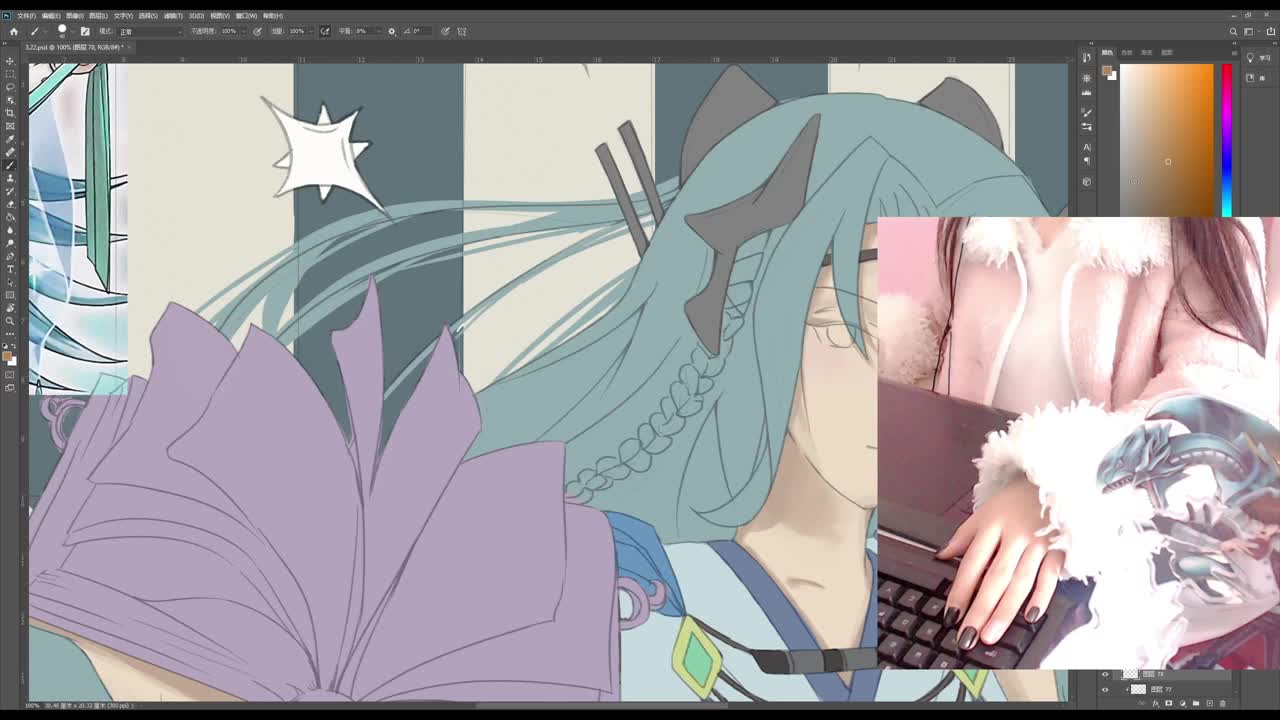Open the Edit Toolbar three-dots menu
The height and width of the screenshot is (720, 1280).
10,334
